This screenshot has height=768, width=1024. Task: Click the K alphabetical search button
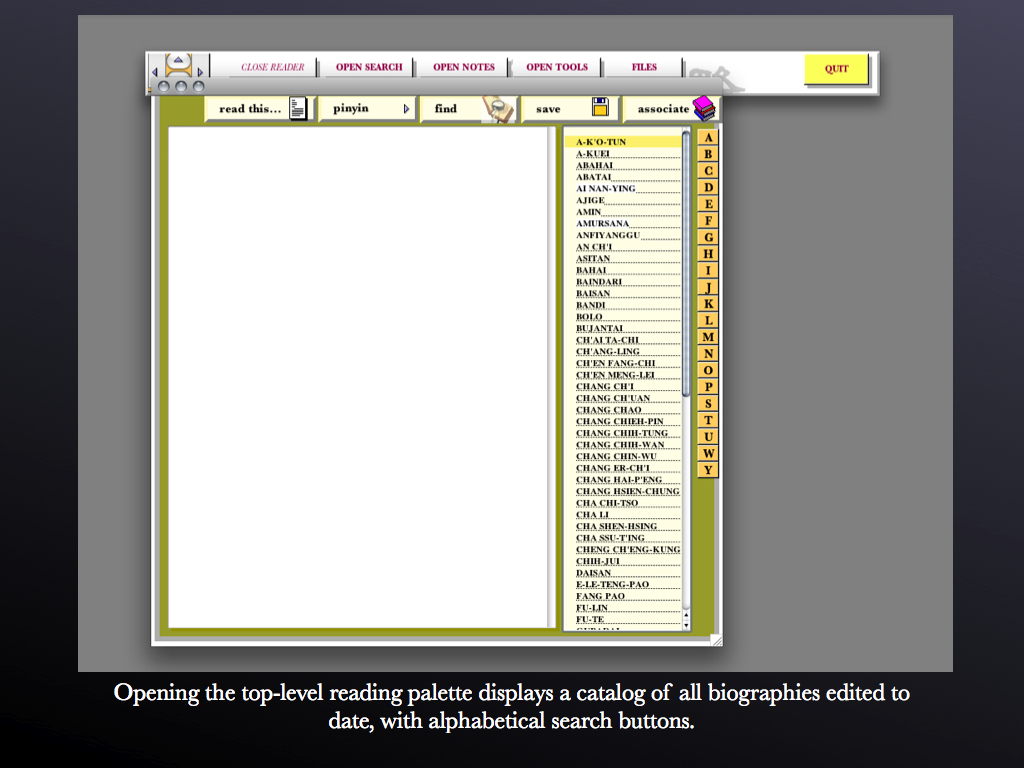pos(708,304)
